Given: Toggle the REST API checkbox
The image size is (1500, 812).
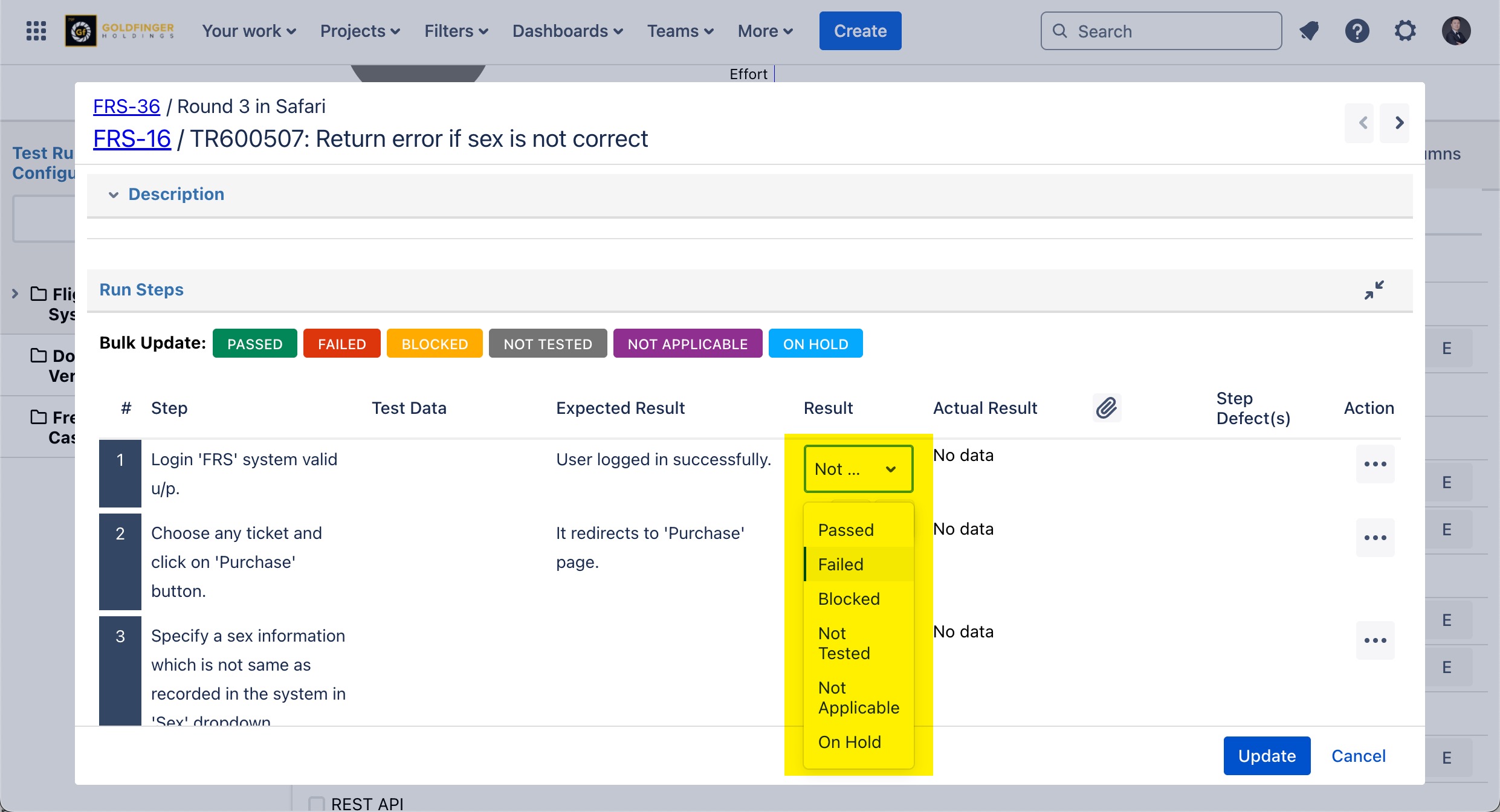Looking at the screenshot, I should pos(316,804).
